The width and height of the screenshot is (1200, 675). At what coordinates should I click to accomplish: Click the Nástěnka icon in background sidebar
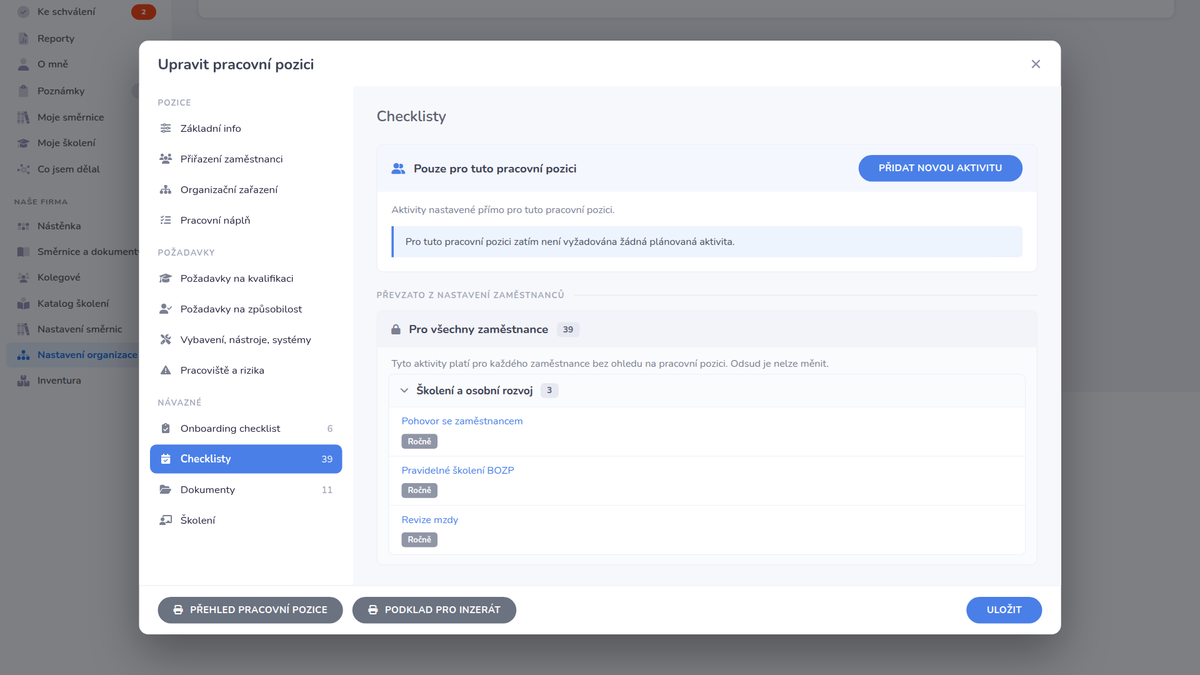pyautogui.click(x=23, y=226)
